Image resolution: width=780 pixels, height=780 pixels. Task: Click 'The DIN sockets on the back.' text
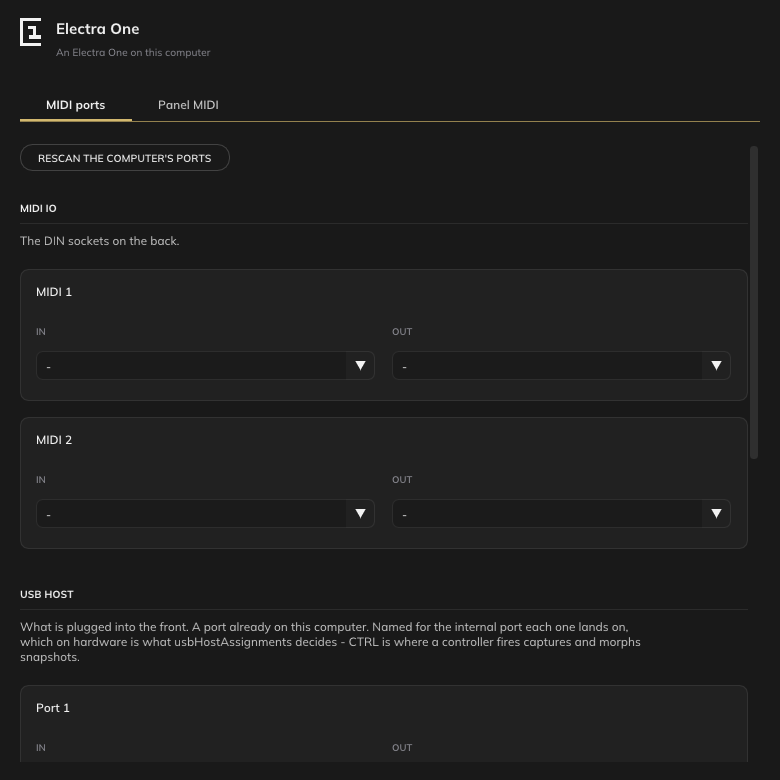[x=99, y=241]
